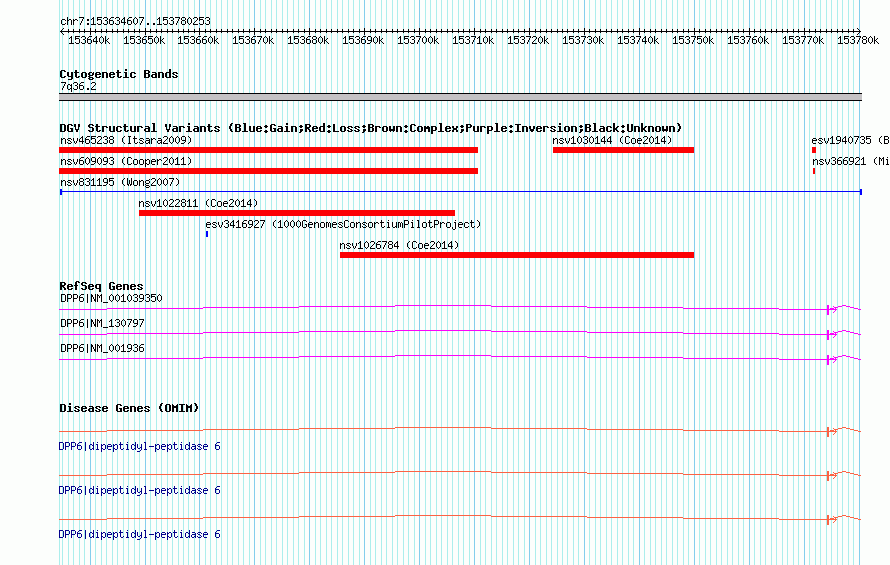890x565 pixels.
Task: Click the small red nsv366921 marker
Action: 814,171
